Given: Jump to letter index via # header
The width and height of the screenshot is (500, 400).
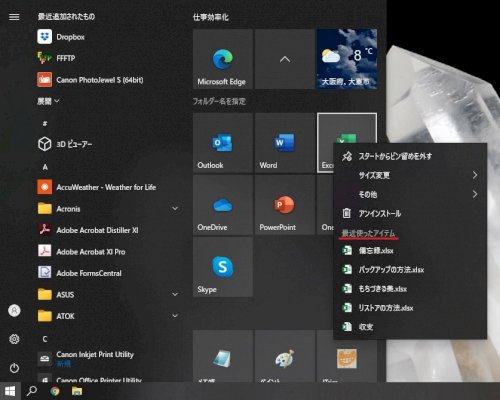Looking at the screenshot, I should tap(45, 124).
